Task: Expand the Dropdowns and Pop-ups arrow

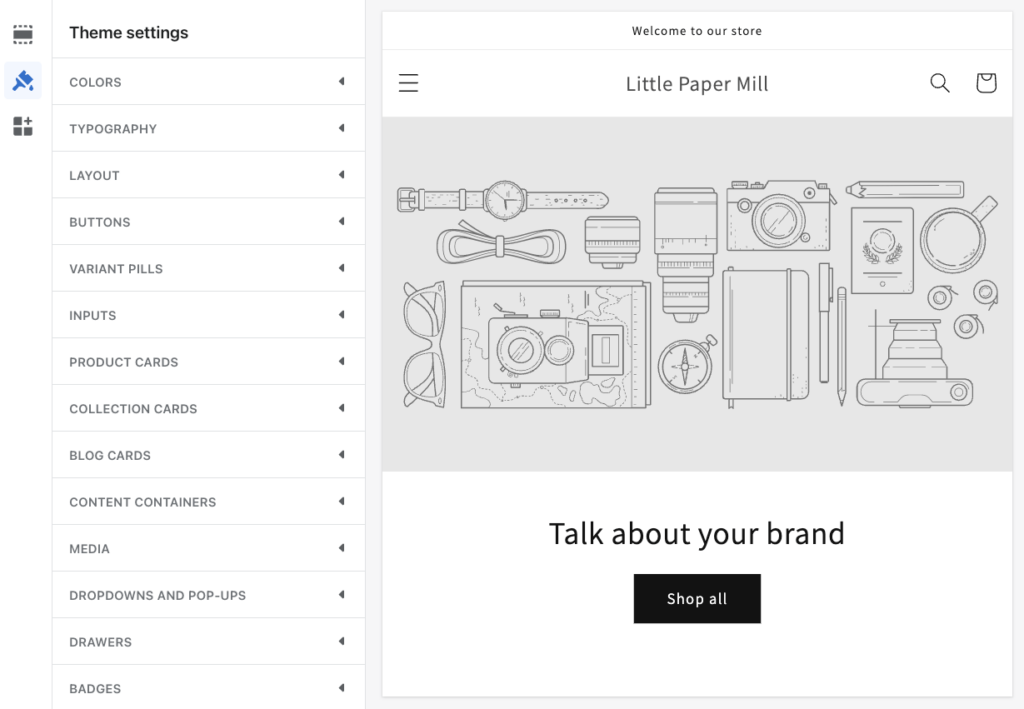Action: point(342,595)
